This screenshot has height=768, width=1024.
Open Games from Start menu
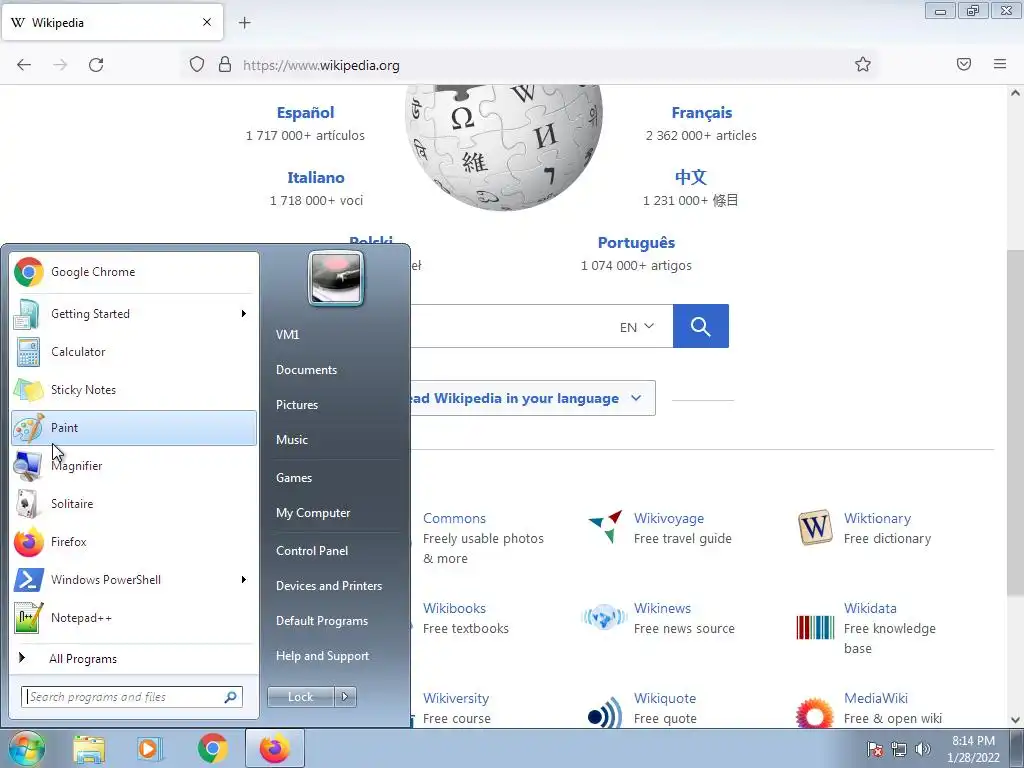pyautogui.click(x=294, y=478)
